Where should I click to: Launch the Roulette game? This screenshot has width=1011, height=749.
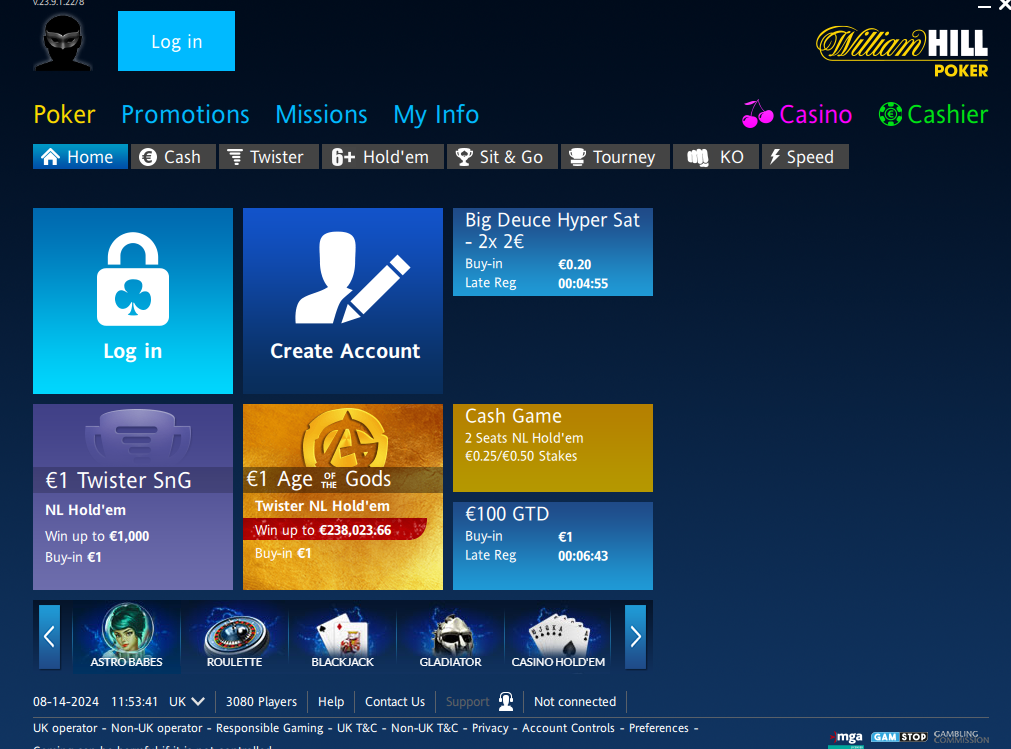[234, 636]
